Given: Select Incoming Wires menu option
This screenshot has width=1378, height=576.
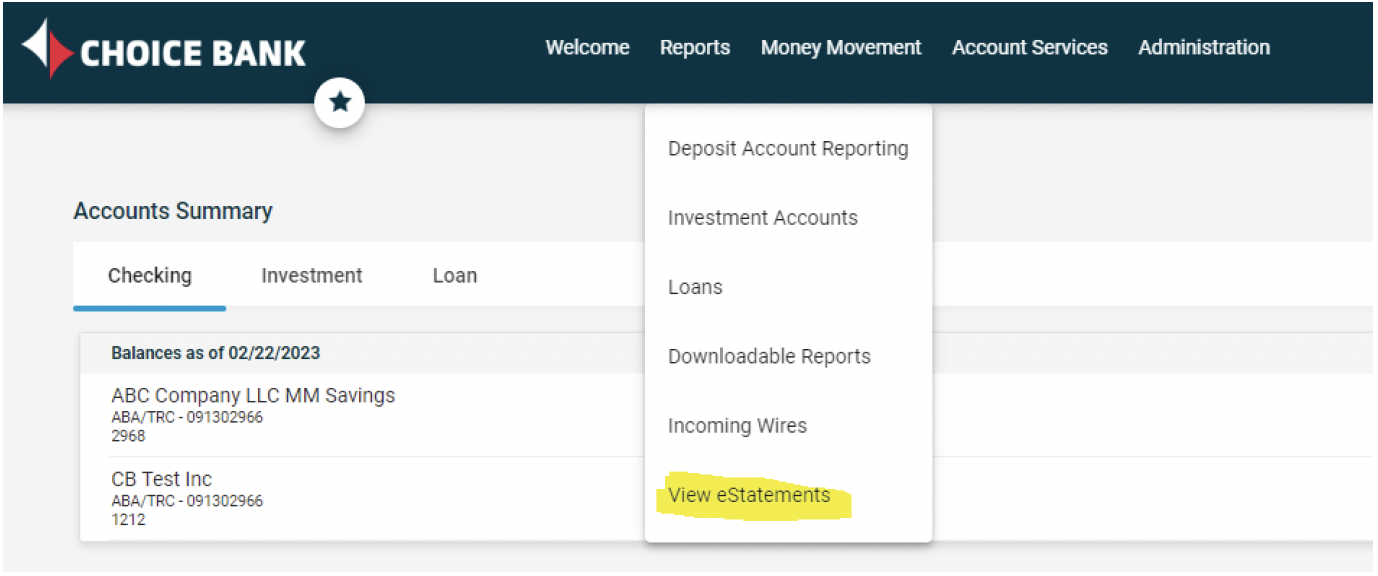Looking at the screenshot, I should (737, 426).
